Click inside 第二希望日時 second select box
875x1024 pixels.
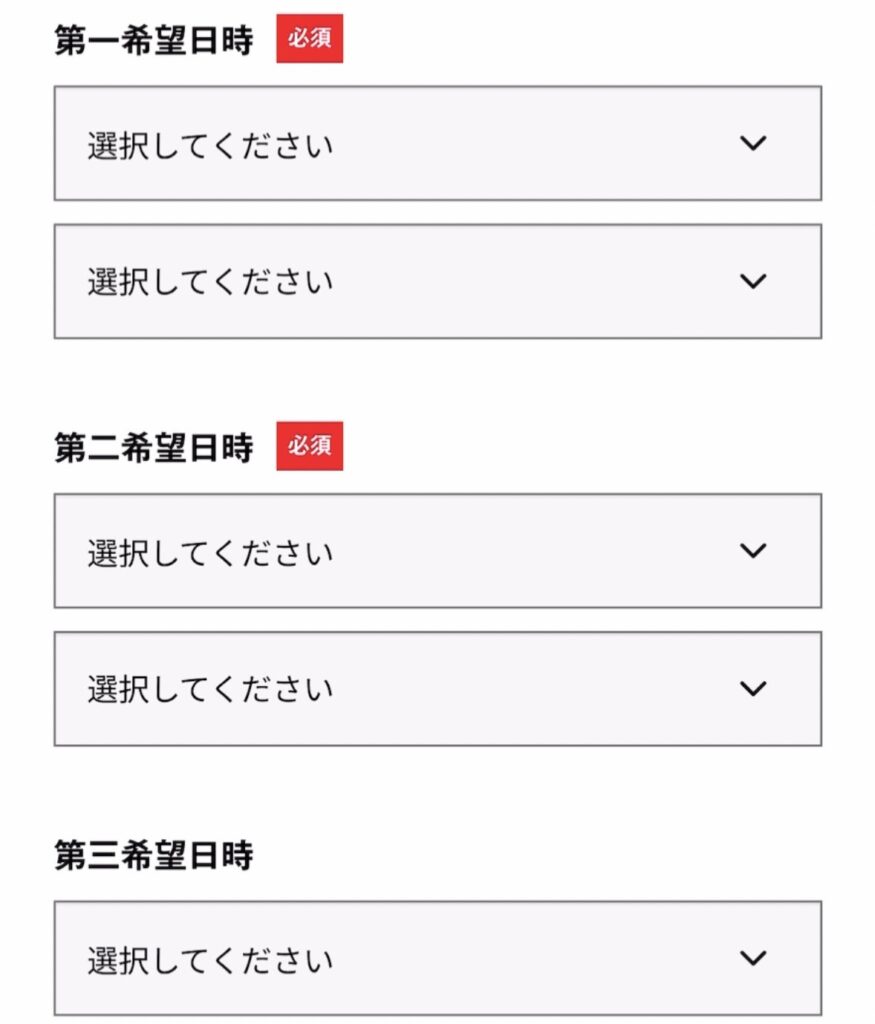coord(437,688)
